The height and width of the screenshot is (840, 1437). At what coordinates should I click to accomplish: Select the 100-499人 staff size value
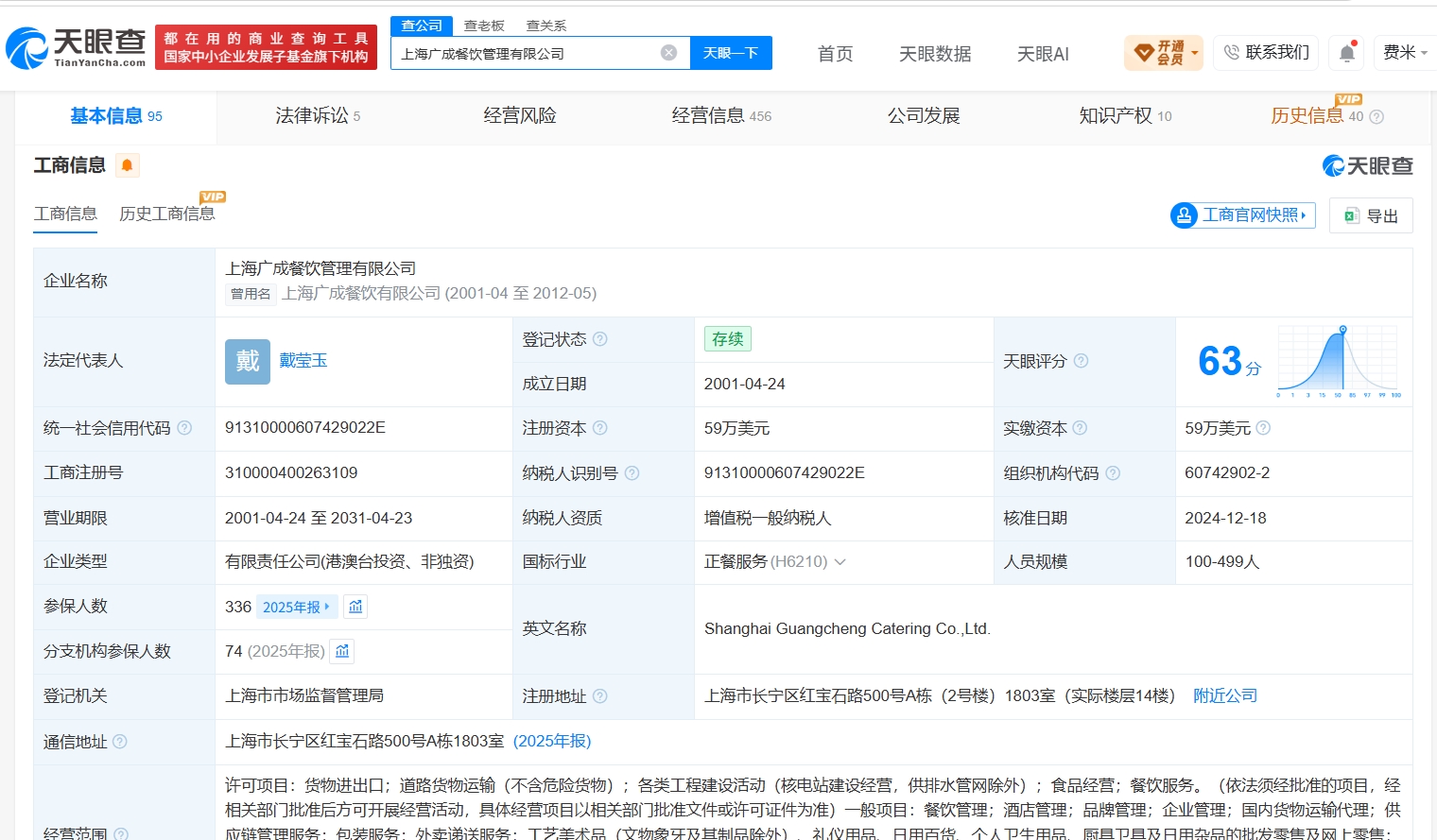[1222, 561]
